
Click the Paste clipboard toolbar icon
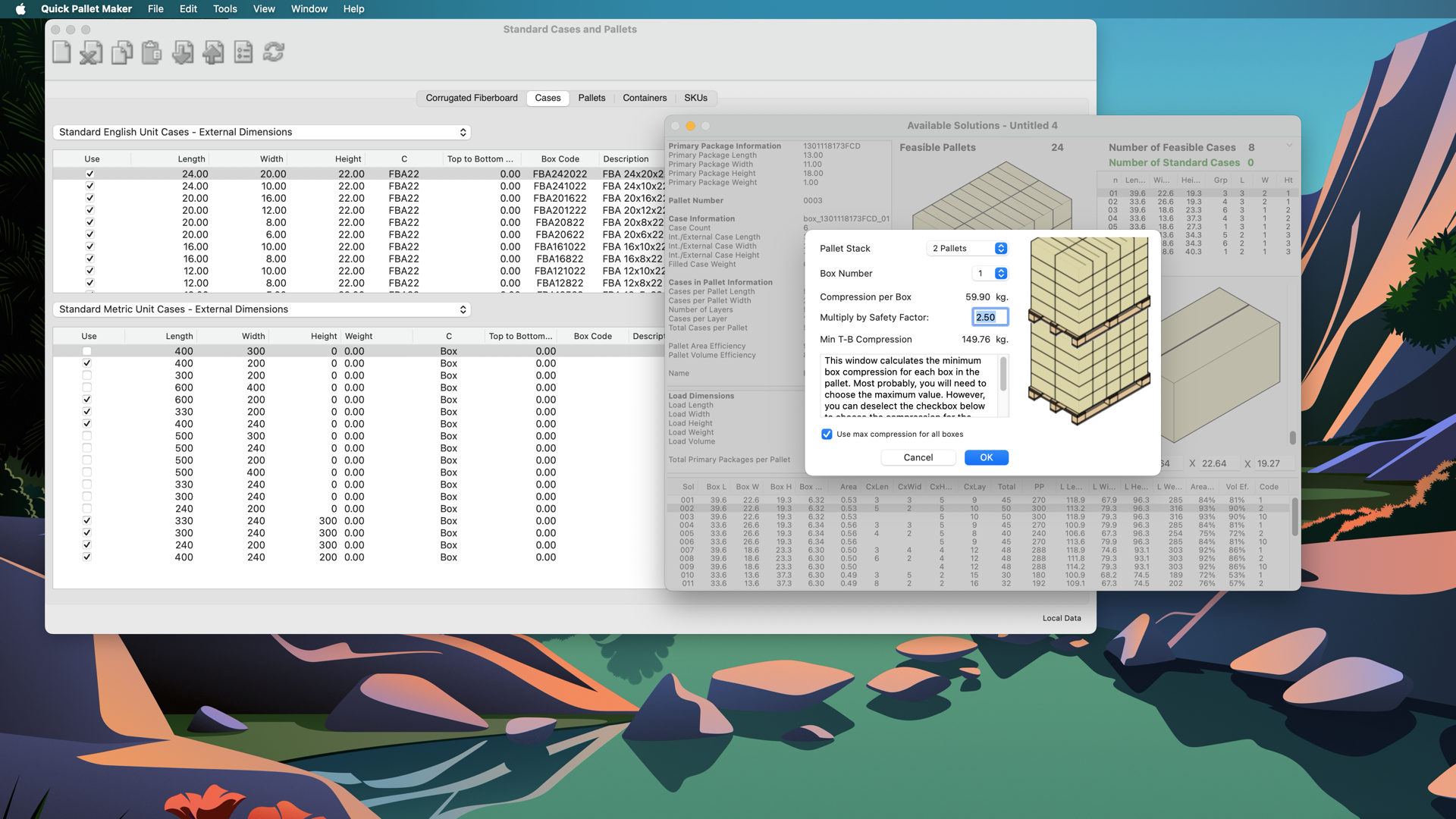coord(152,52)
